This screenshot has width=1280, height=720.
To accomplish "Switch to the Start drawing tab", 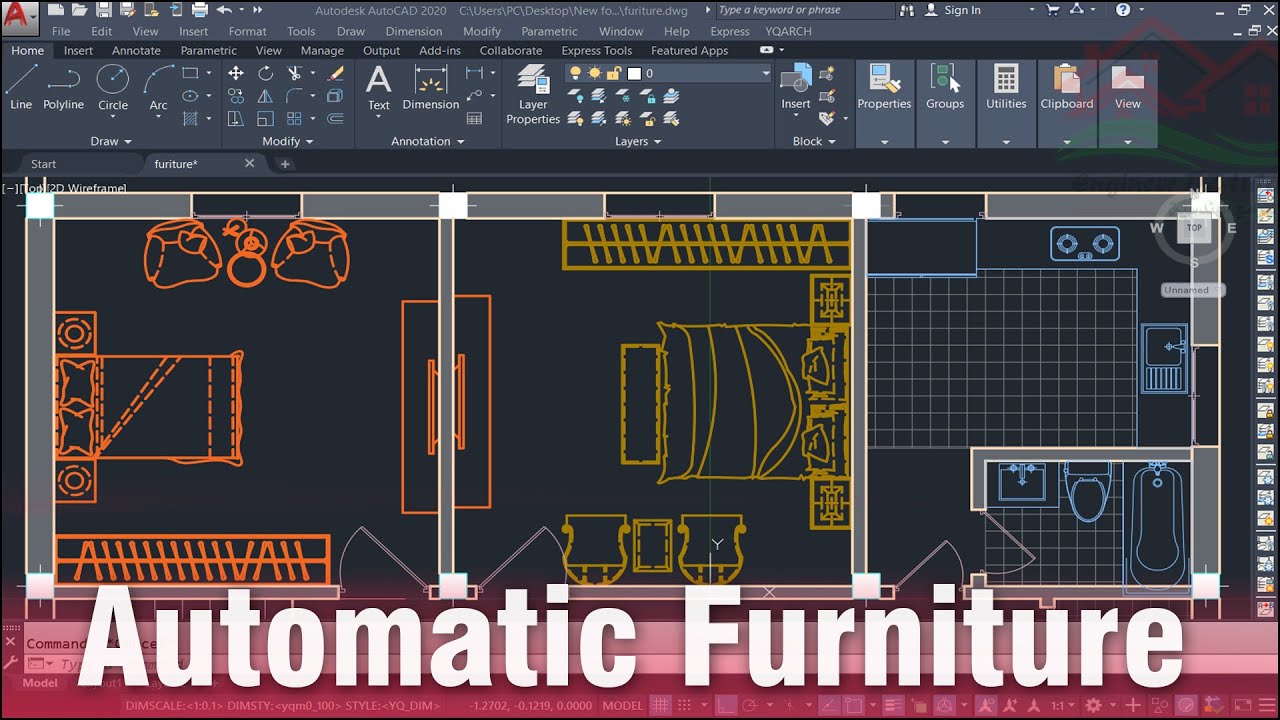I will click(x=44, y=164).
